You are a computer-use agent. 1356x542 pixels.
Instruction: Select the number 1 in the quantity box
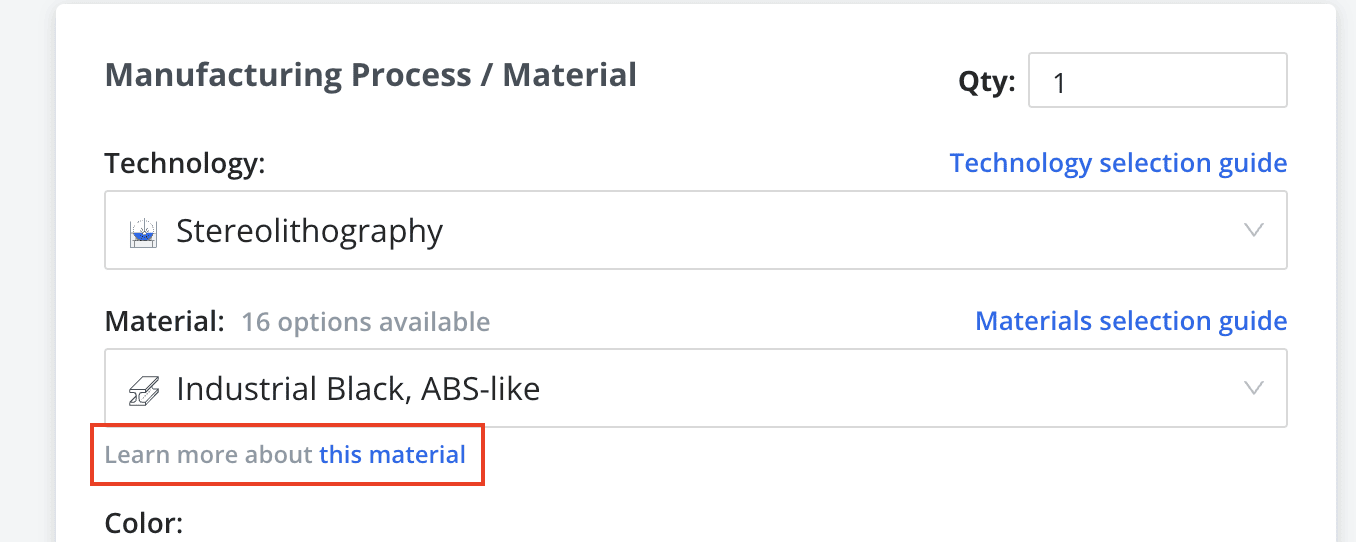[x=1060, y=82]
